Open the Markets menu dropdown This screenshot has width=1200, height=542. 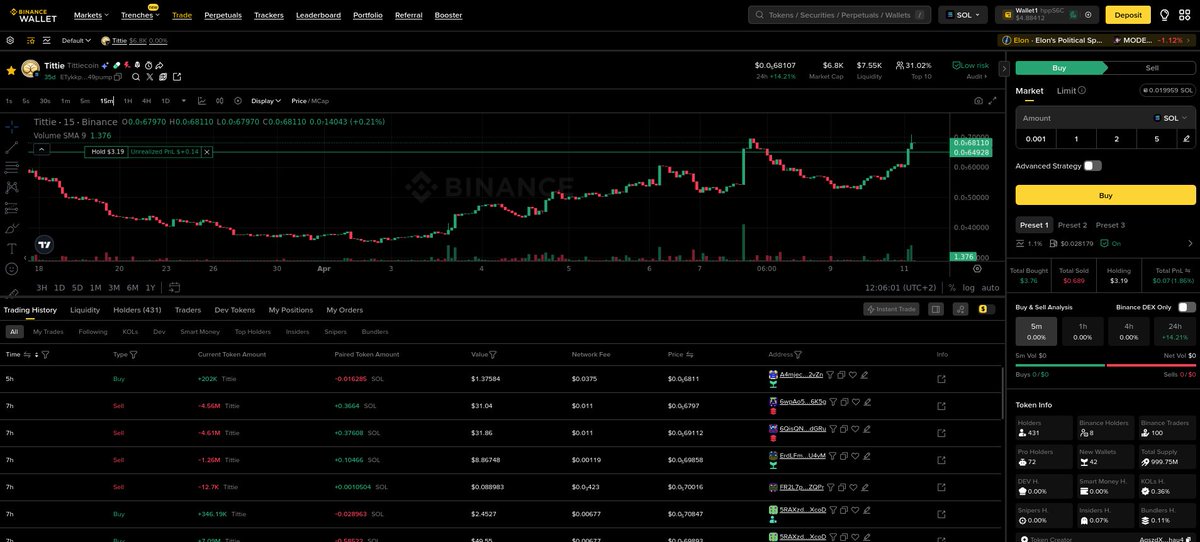point(92,15)
